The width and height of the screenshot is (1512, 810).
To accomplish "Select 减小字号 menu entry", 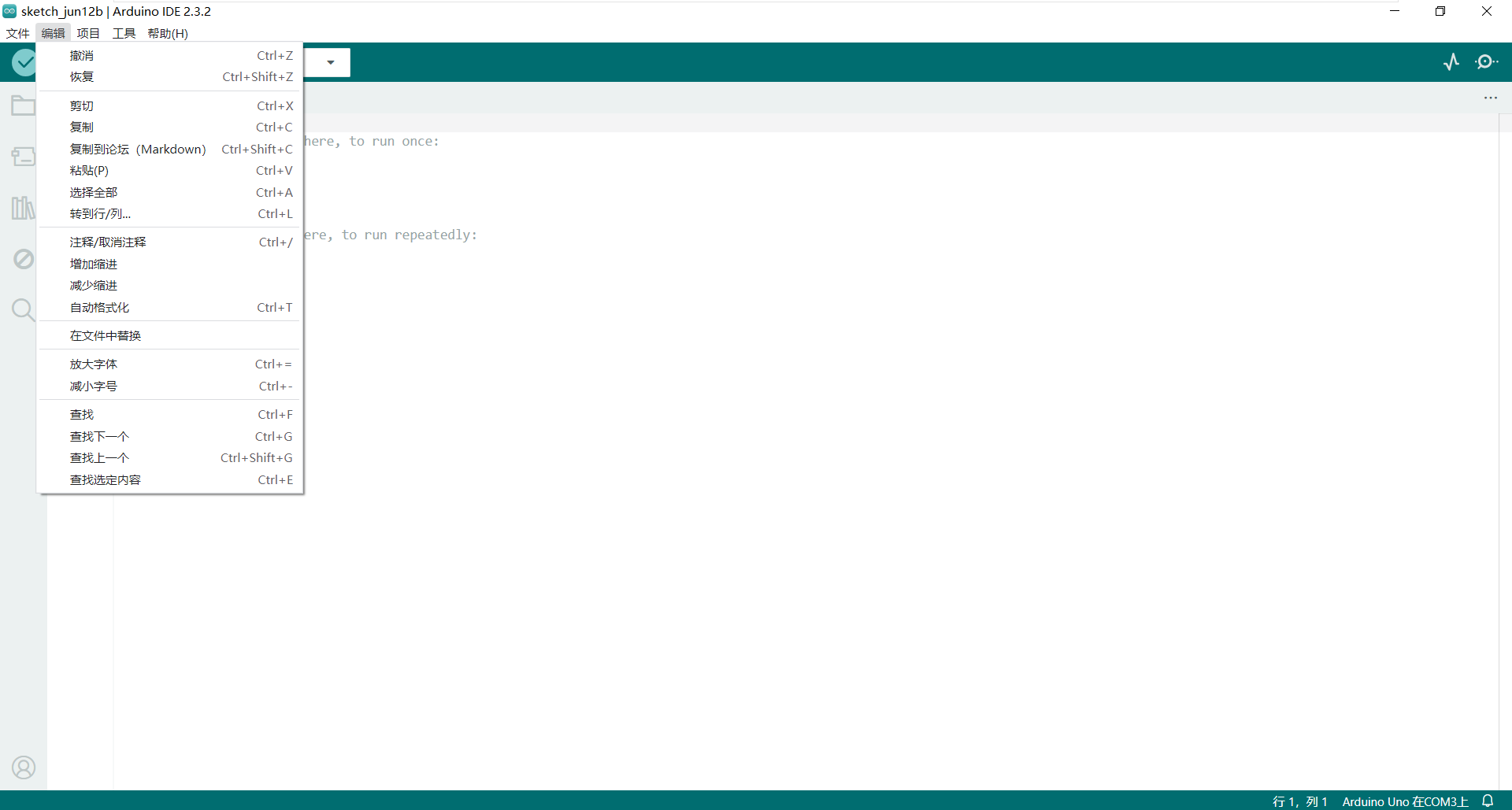I will pos(170,386).
